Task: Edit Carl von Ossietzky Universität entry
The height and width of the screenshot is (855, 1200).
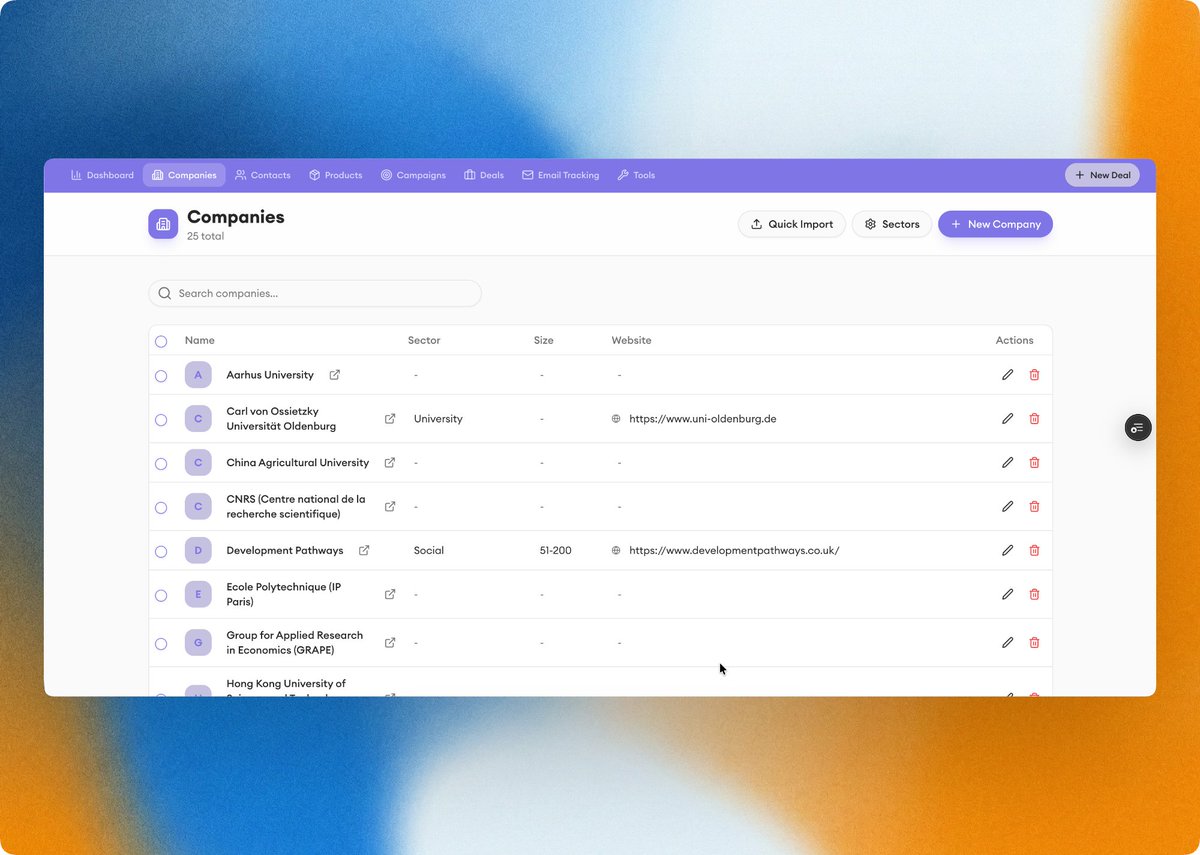Action: pyautogui.click(x=1007, y=419)
